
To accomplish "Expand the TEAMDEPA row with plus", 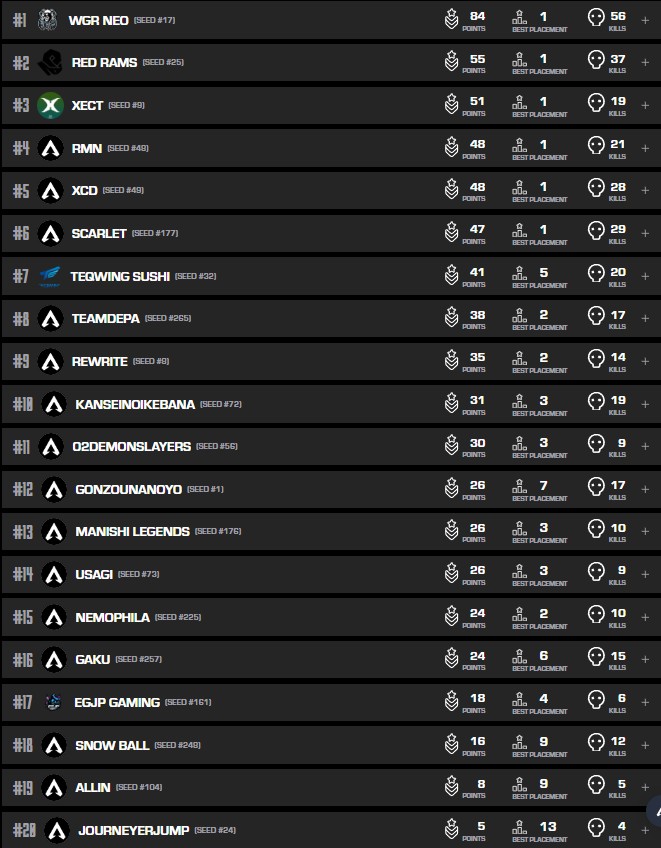I will pyautogui.click(x=645, y=318).
